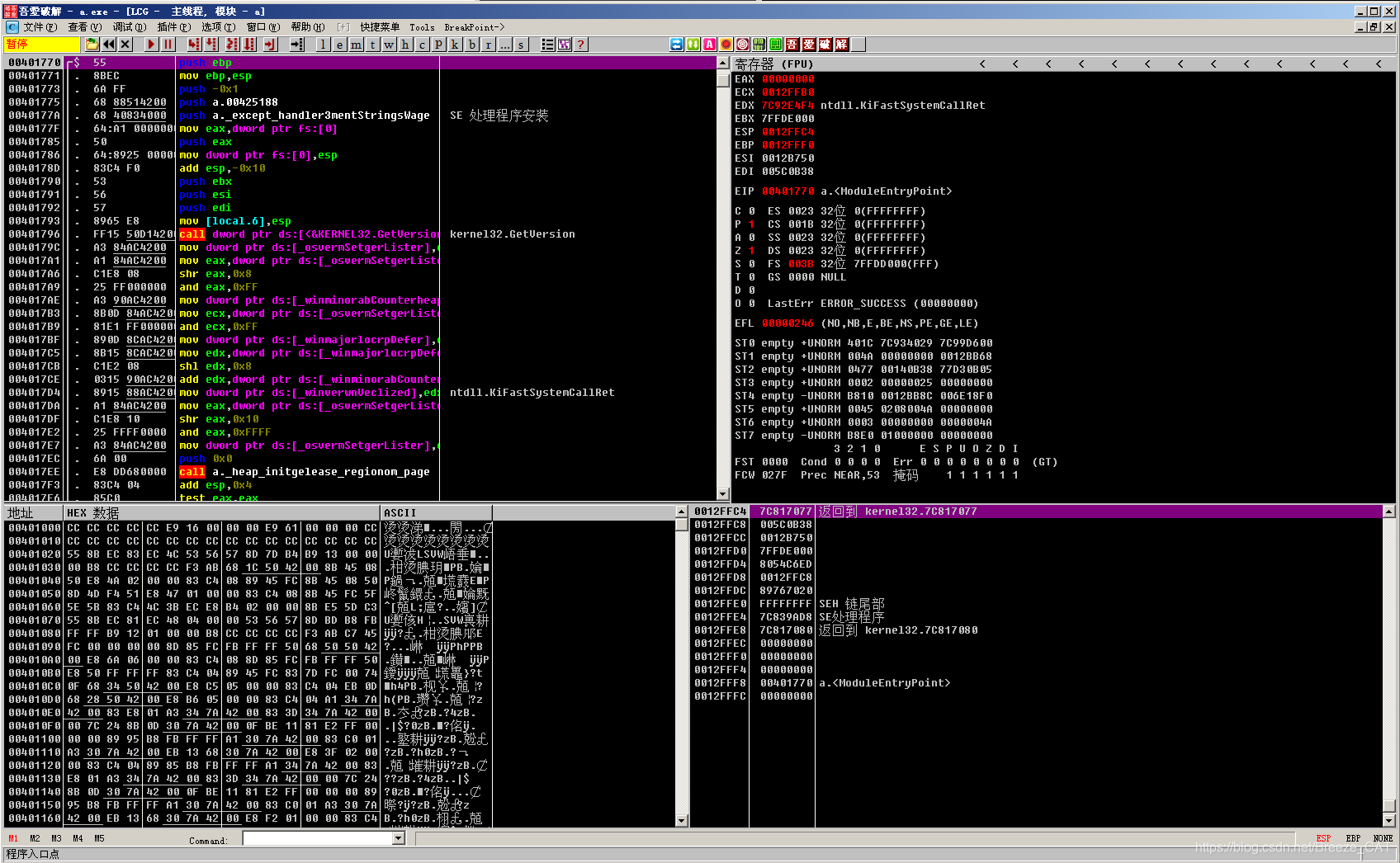Open the 查看(V) View menu
This screenshot has width=1400, height=863.
(84, 27)
